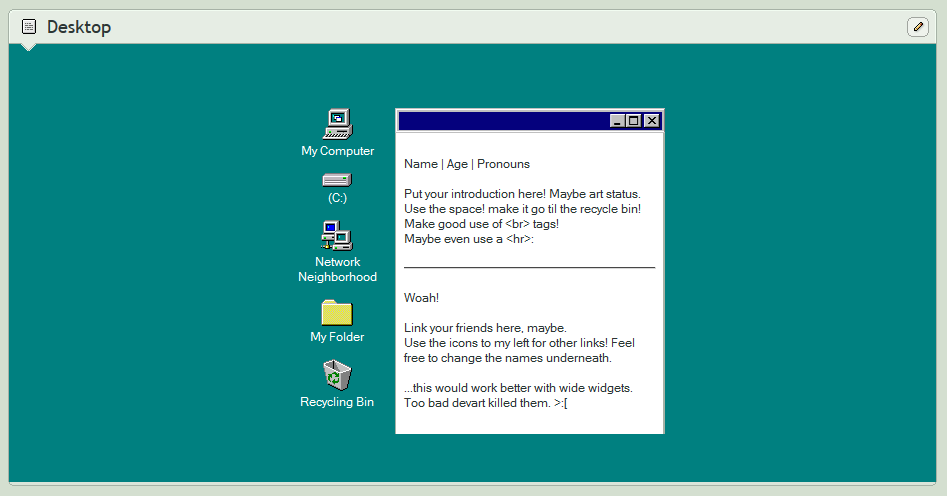Image resolution: width=947 pixels, height=496 pixels.
Task: Click the pencil edit button on Desktop widget
Action: (917, 27)
